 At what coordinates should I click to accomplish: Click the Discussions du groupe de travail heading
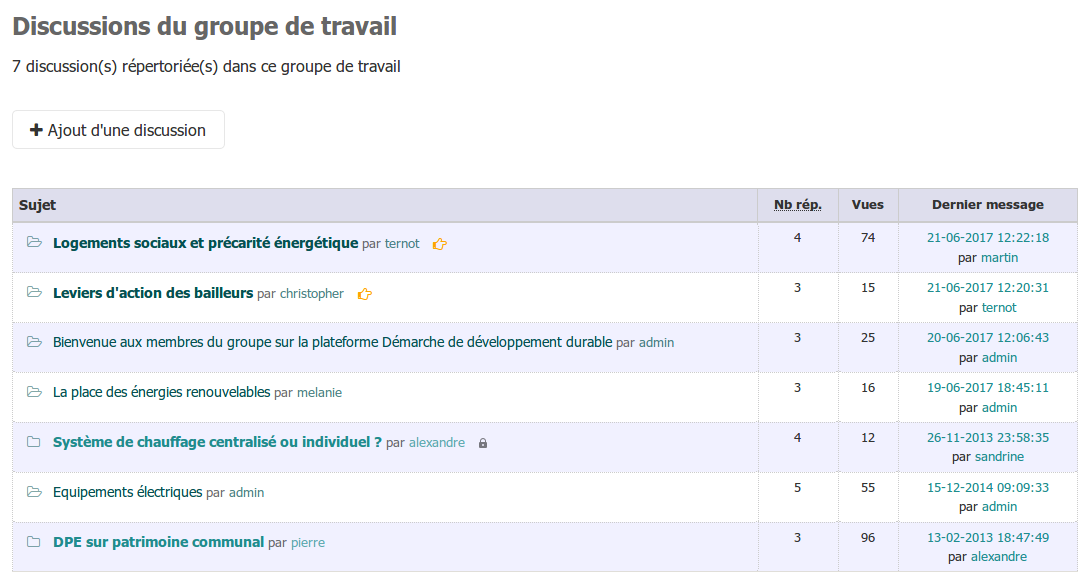click(x=205, y=26)
